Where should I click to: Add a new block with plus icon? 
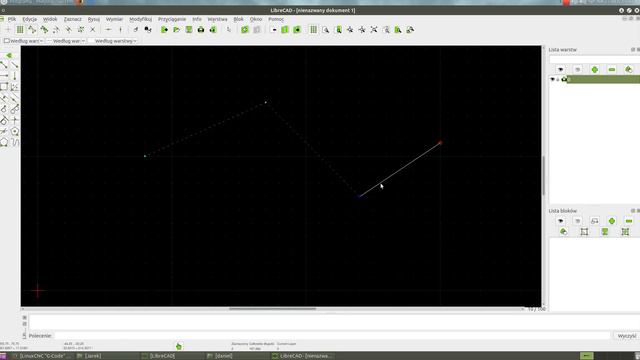click(611, 221)
